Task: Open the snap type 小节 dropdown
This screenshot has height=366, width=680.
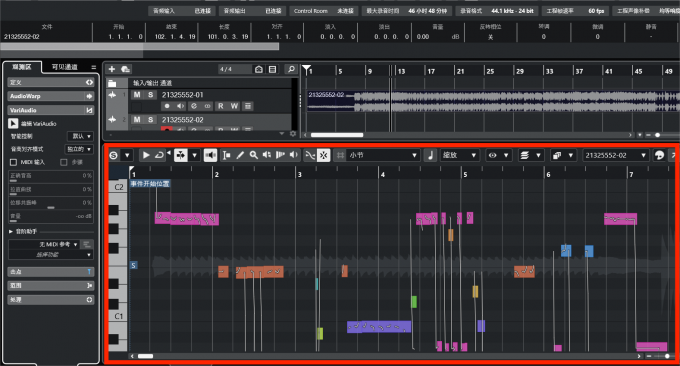Action: (x=383, y=155)
